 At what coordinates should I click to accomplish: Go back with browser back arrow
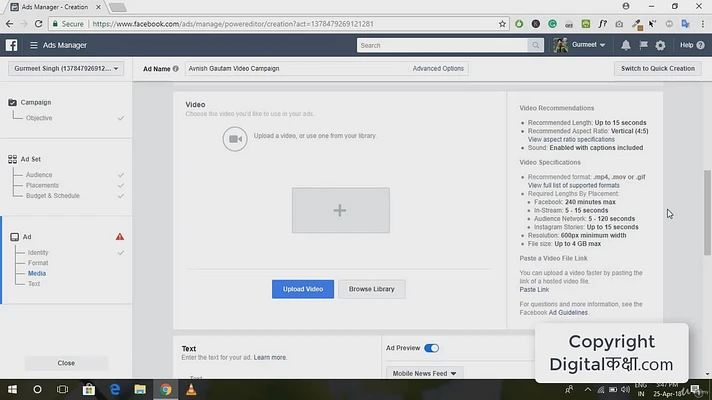(10, 24)
